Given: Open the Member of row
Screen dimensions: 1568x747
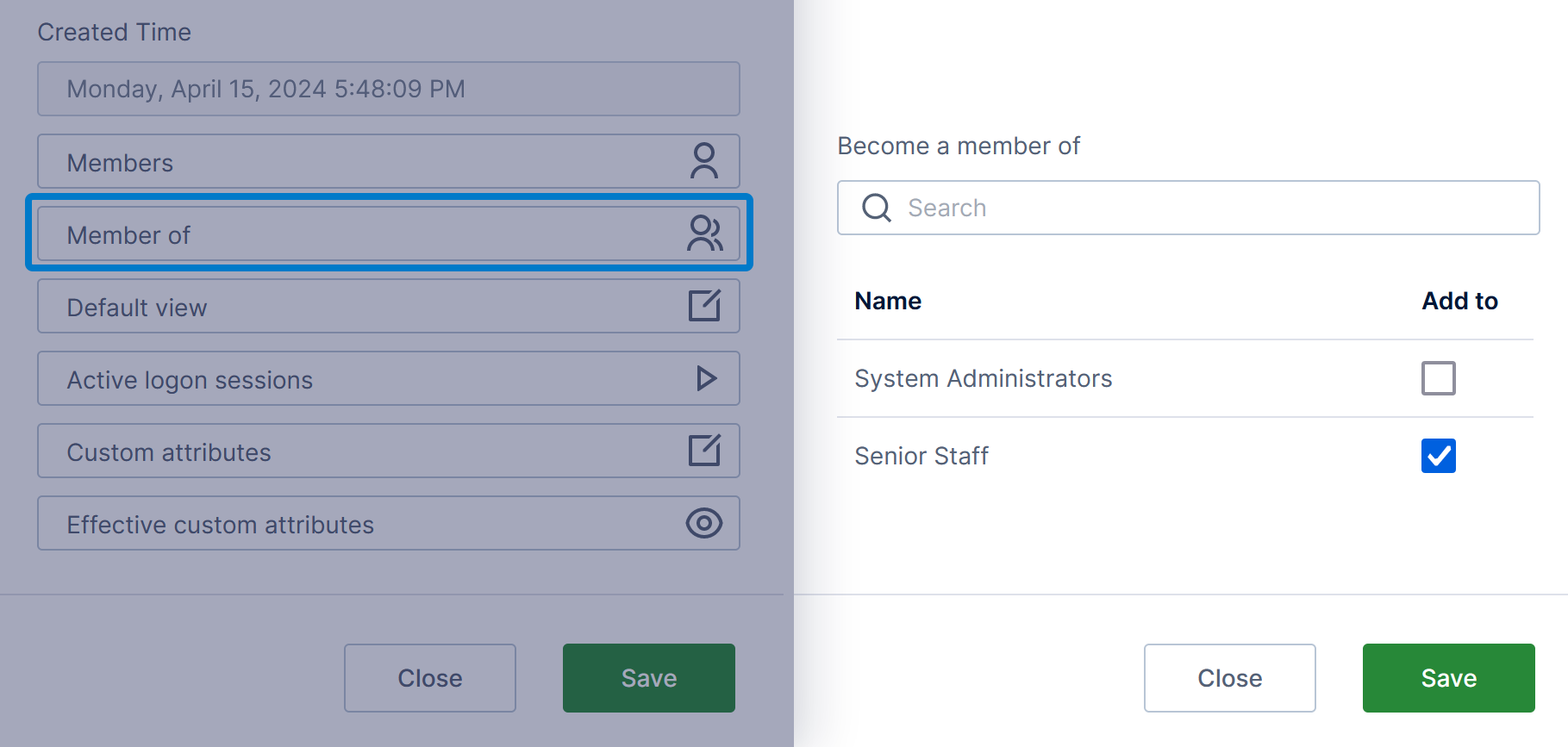Looking at the screenshot, I should pos(389,233).
